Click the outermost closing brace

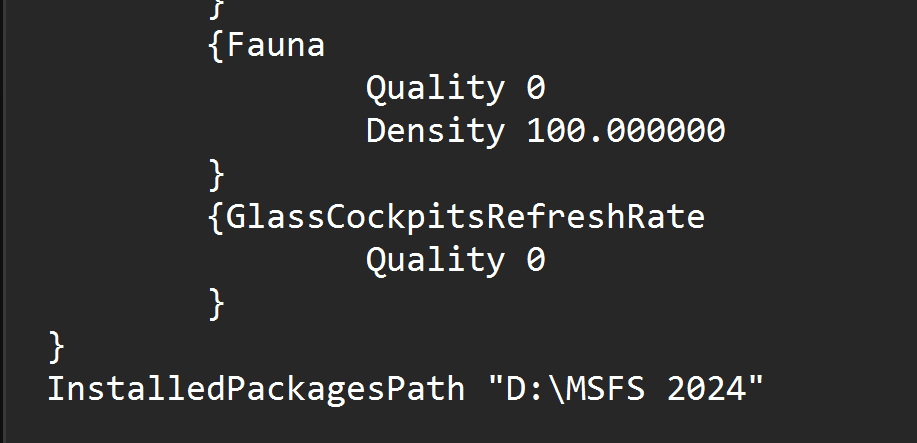tap(56, 347)
